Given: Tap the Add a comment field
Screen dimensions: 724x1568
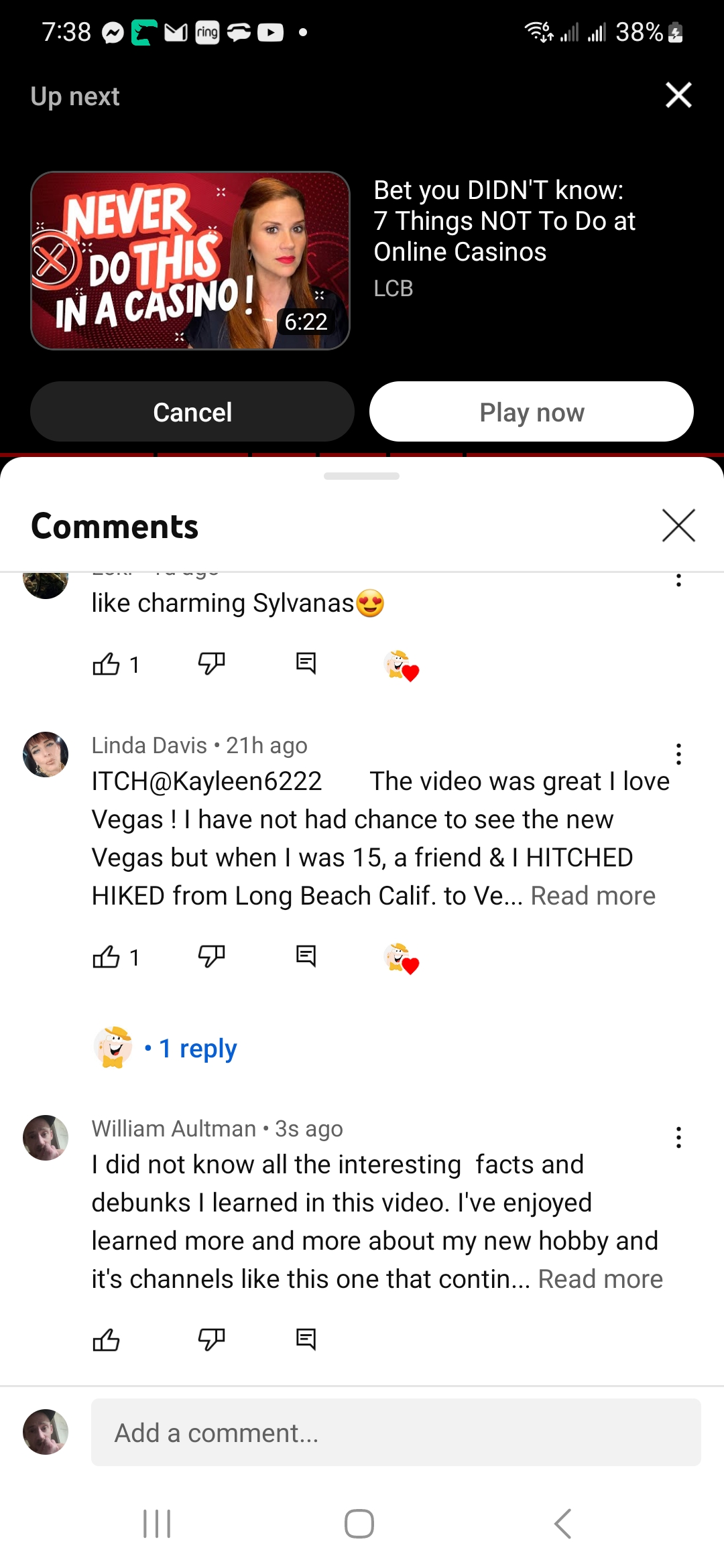Looking at the screenshot, I should coord(396,1432).
